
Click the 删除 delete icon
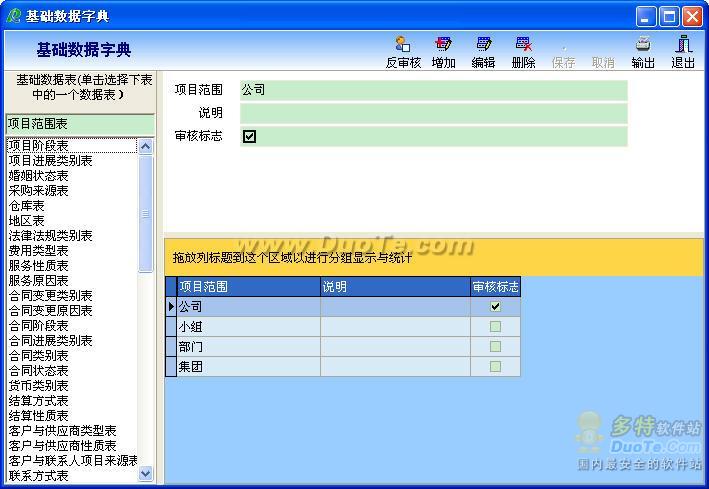523,45
